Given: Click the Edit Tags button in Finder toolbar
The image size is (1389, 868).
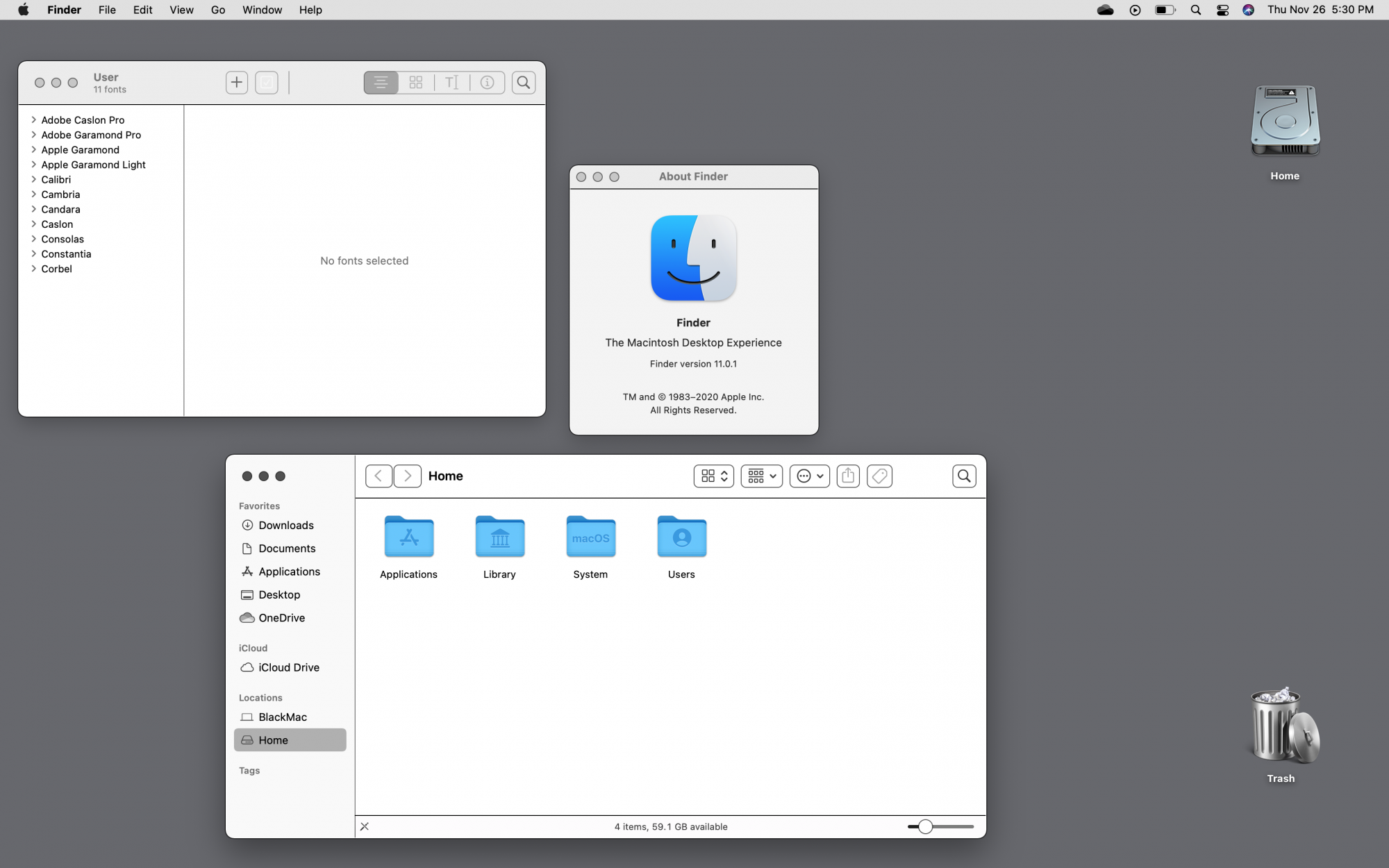Looking at the screenshot, I should [x=880, y=476].
